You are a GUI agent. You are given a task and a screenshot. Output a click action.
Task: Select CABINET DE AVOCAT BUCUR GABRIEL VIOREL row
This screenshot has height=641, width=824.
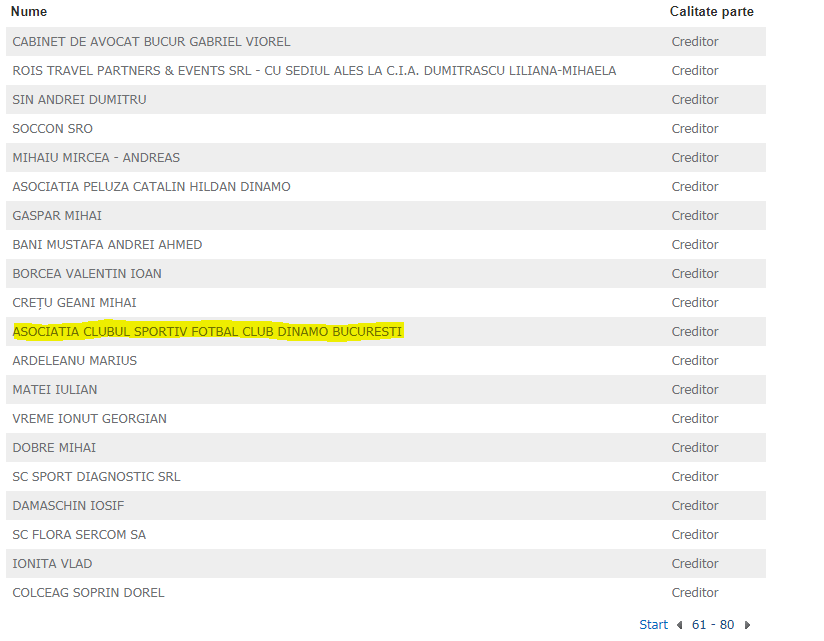(151, 42)
